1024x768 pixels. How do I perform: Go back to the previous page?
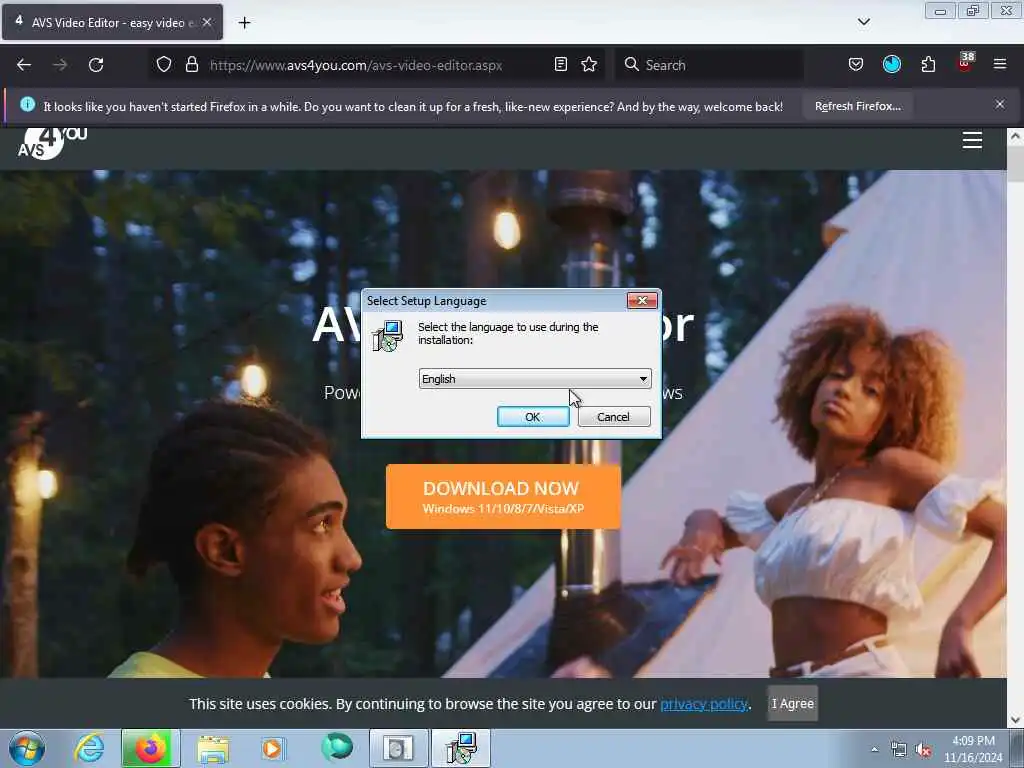click(24, 65)
